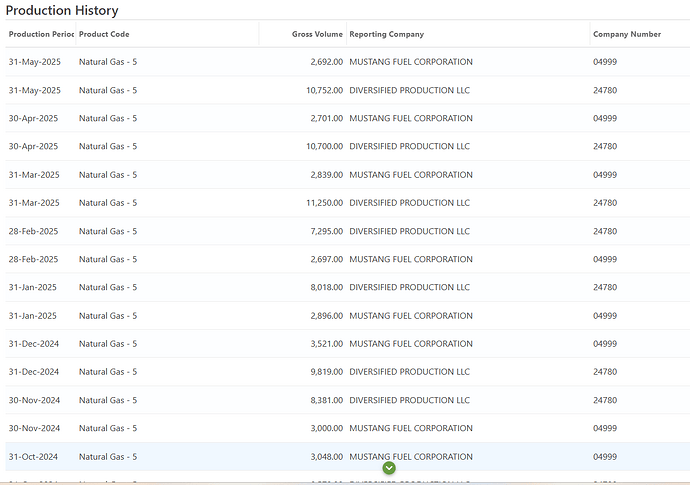
Task: Select gross volume 2,697.00 cell
Action: click(327, 259)
